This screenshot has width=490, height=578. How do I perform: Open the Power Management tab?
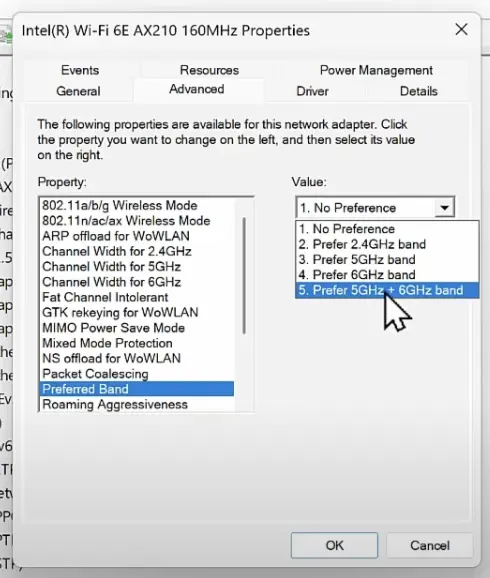pyautogui.click(x=376, y=70)
